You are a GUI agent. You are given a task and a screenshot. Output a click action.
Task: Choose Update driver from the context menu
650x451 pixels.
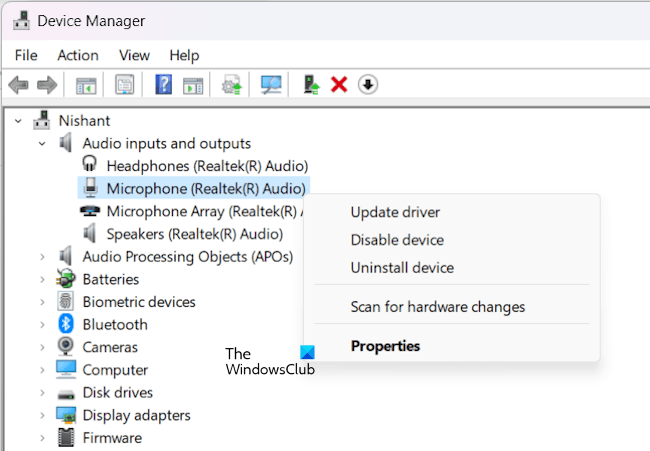point(395,212)
